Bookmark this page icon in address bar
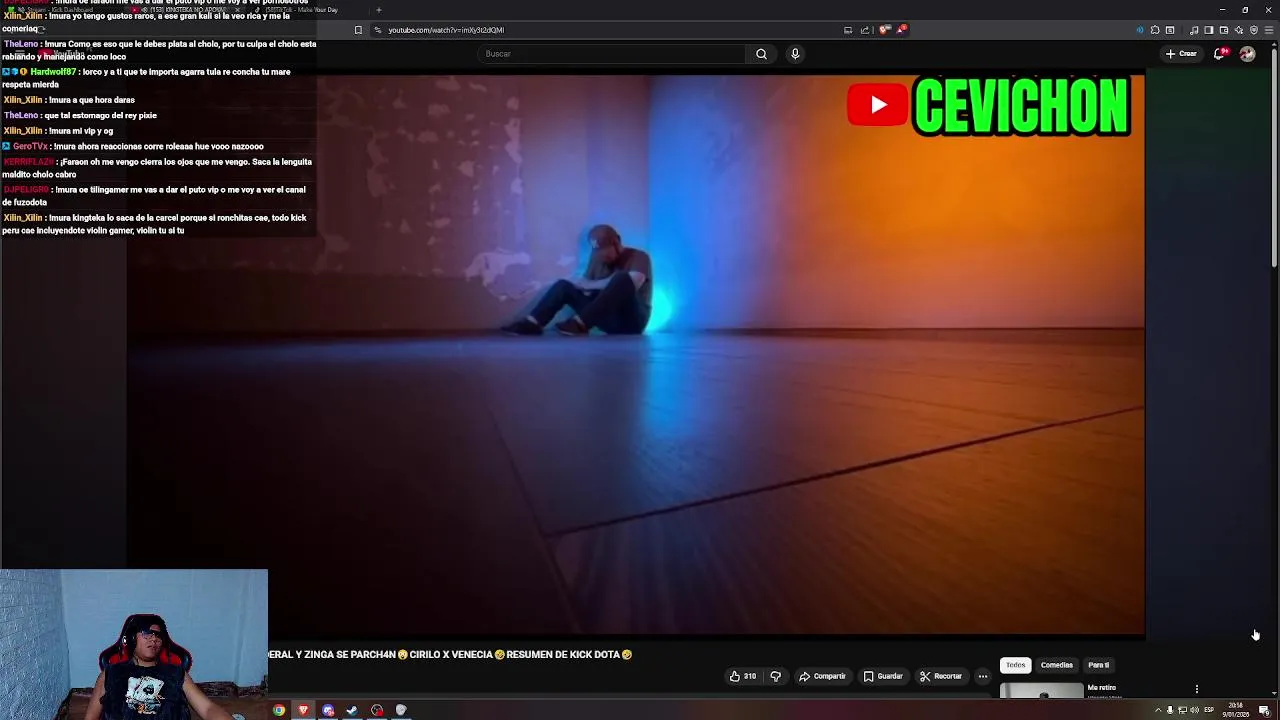The height and width of the screenshot is (720, 1280). pos(358,30)
